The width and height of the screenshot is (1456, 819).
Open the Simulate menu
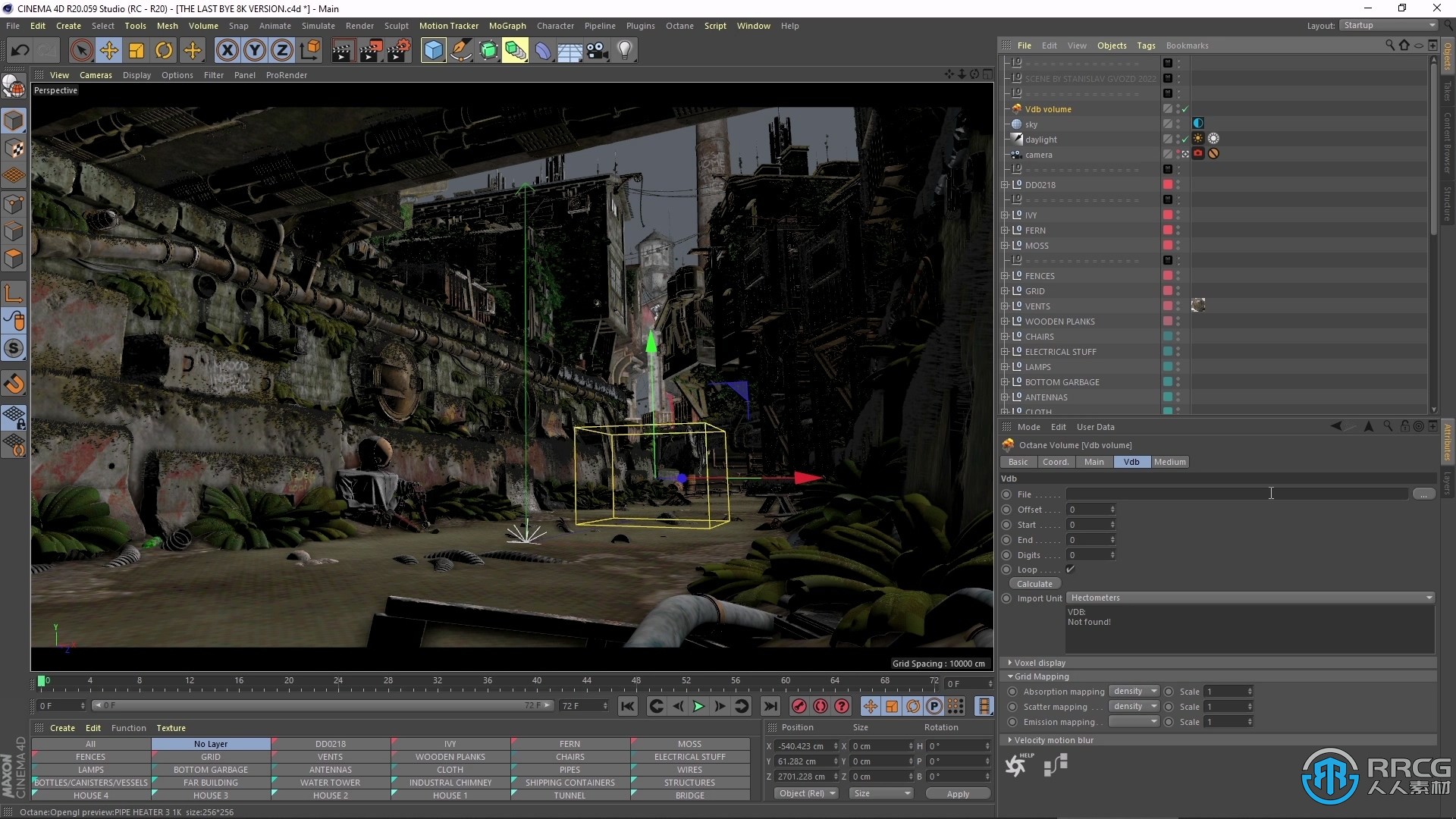point(318,26)
